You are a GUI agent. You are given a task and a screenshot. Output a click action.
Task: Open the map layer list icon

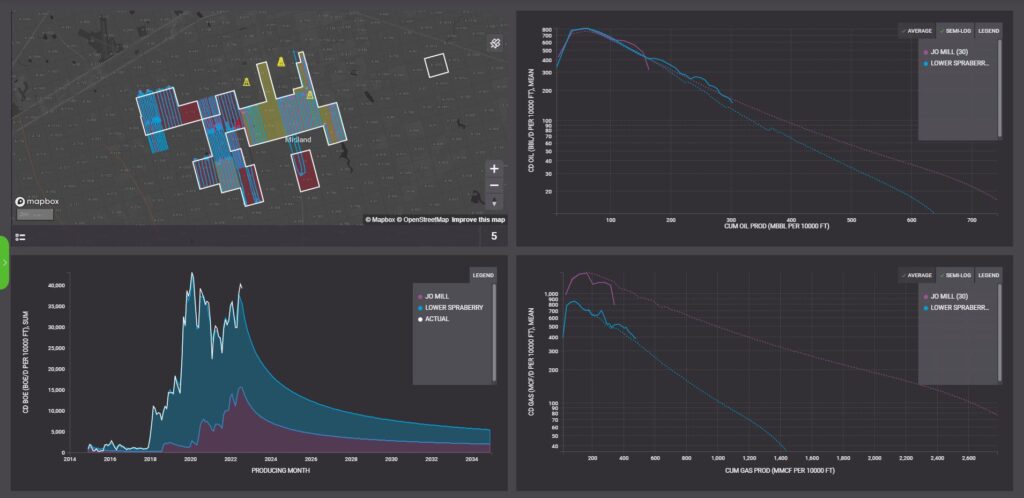click(21, 237)
